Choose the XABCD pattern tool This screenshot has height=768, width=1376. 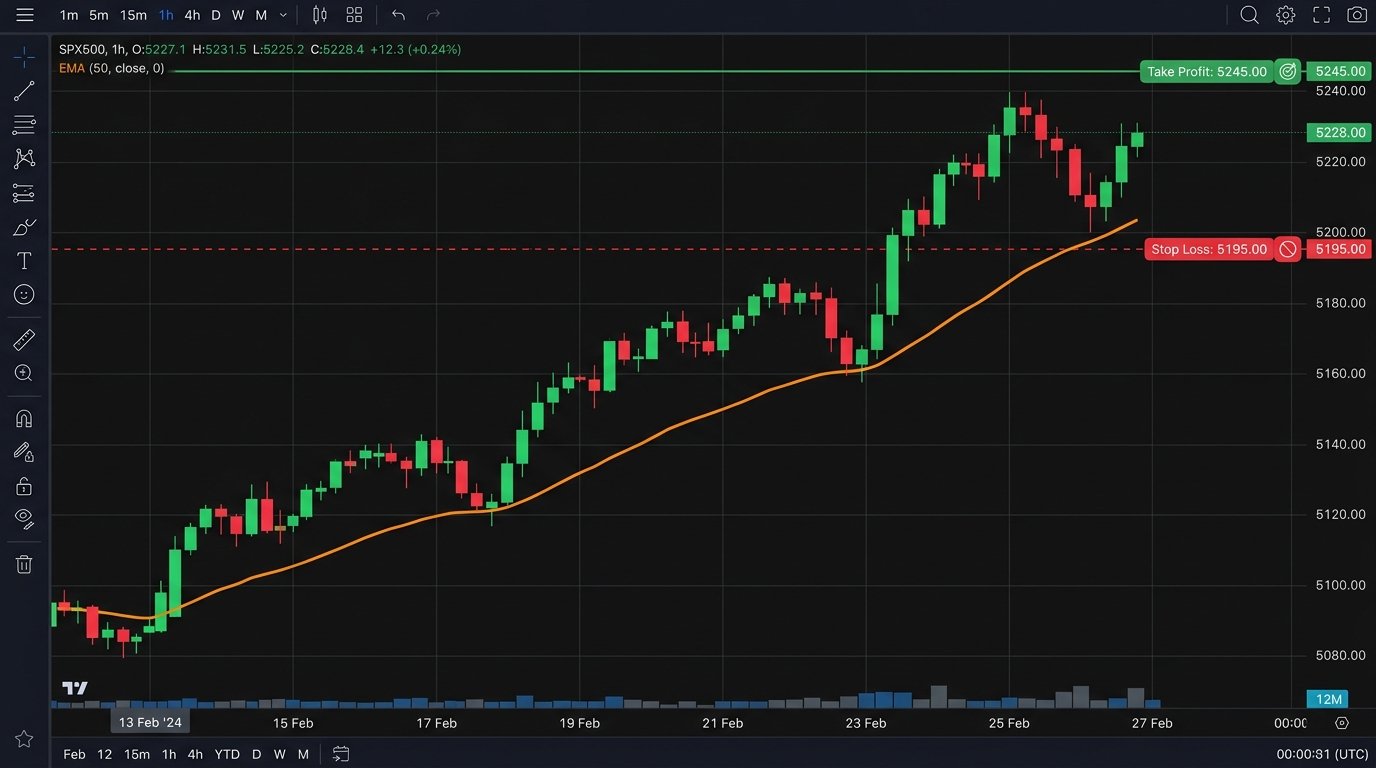click(x=24, y=159)
